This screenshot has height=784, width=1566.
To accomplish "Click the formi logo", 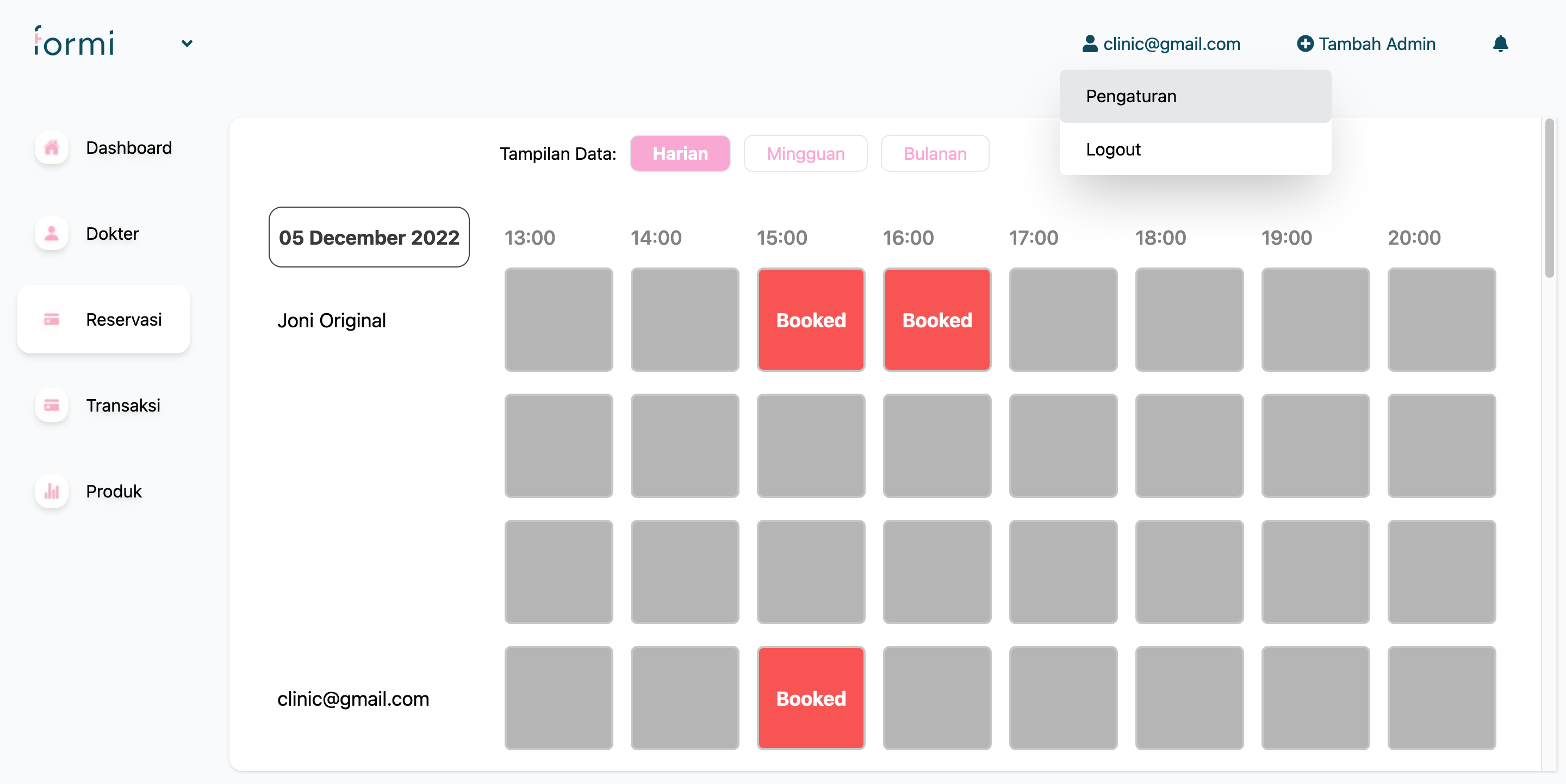I will point(74,41).
